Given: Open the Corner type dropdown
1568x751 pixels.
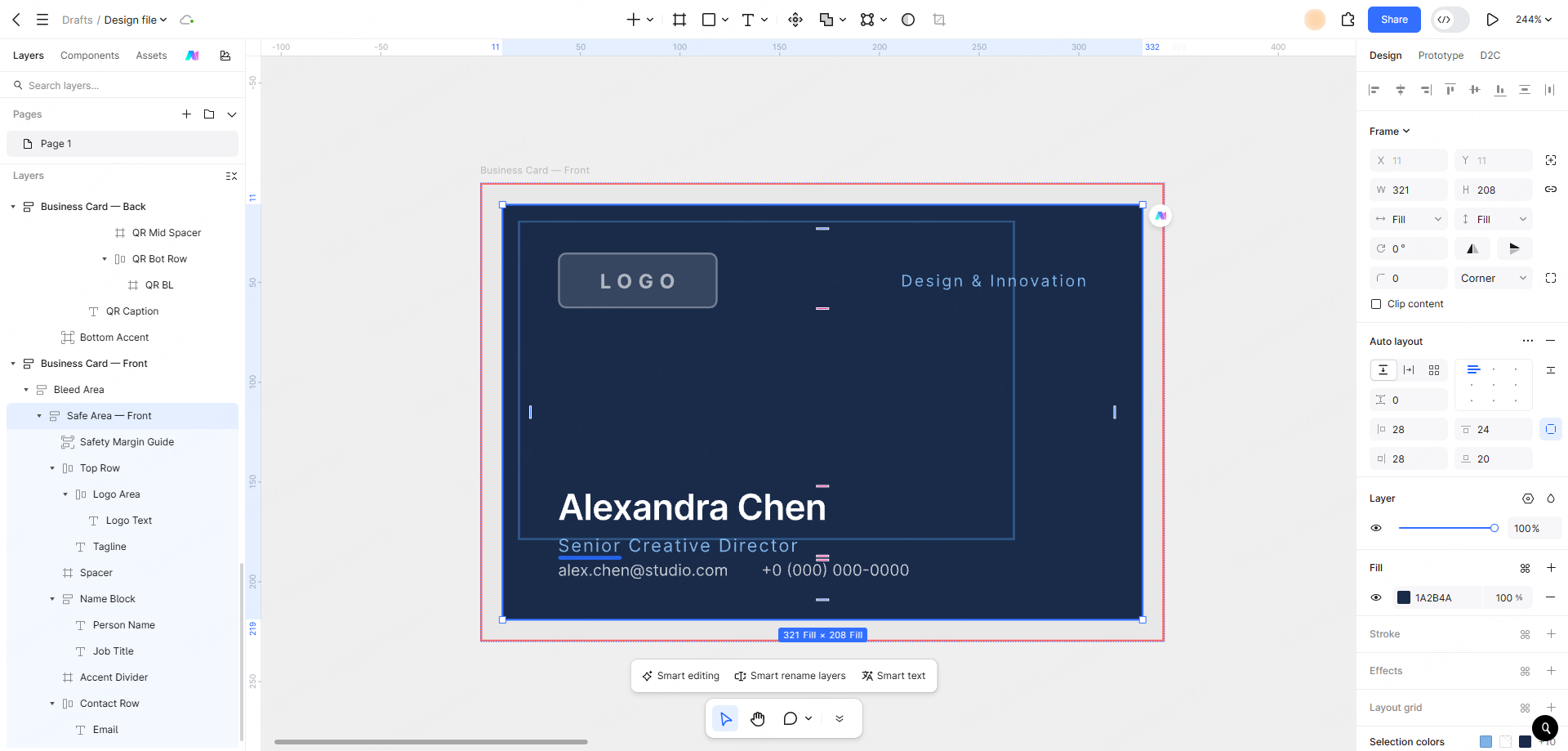Looking at the screenshot, I should pyautogui.click(x=1494, y=278).
